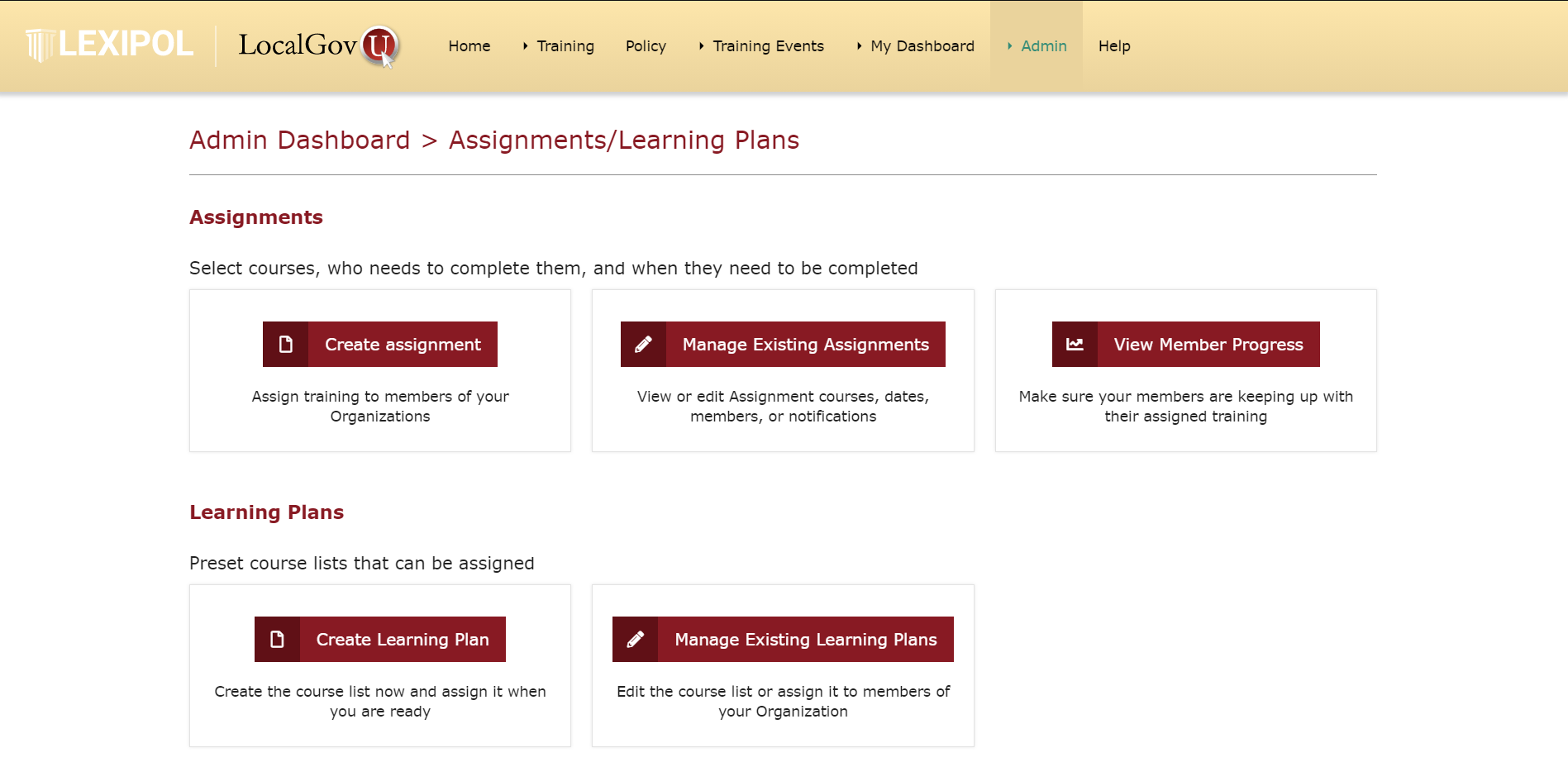The width and height of the screenshot is (1568, 762).
Task: Click the pencil icon on Manage Existing Learning Plans
Action: pos(635,639)
